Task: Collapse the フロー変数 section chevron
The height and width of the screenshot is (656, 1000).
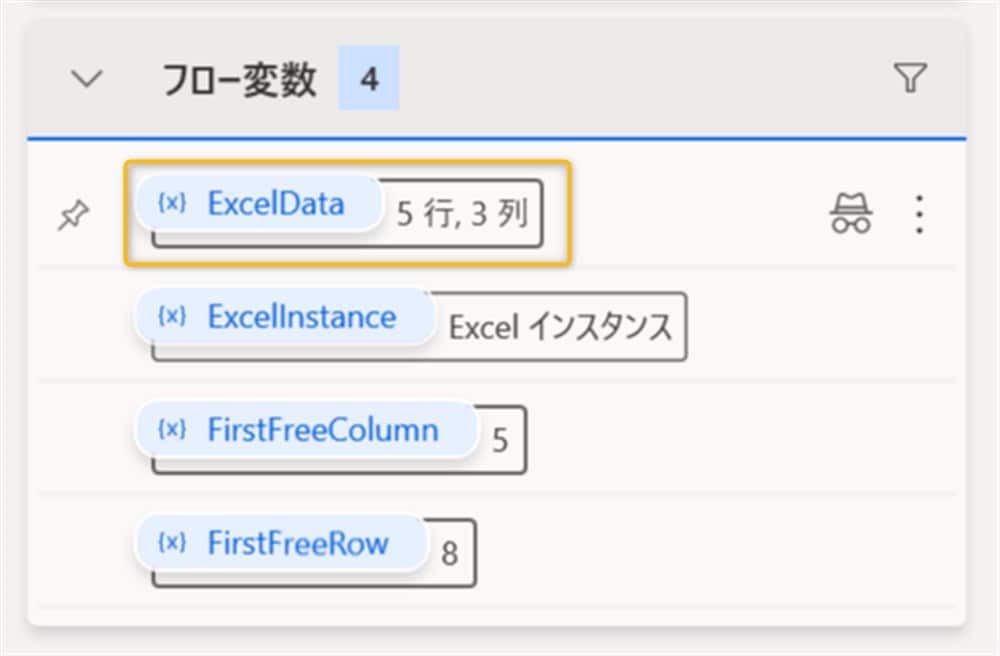Action: point(88,80)
